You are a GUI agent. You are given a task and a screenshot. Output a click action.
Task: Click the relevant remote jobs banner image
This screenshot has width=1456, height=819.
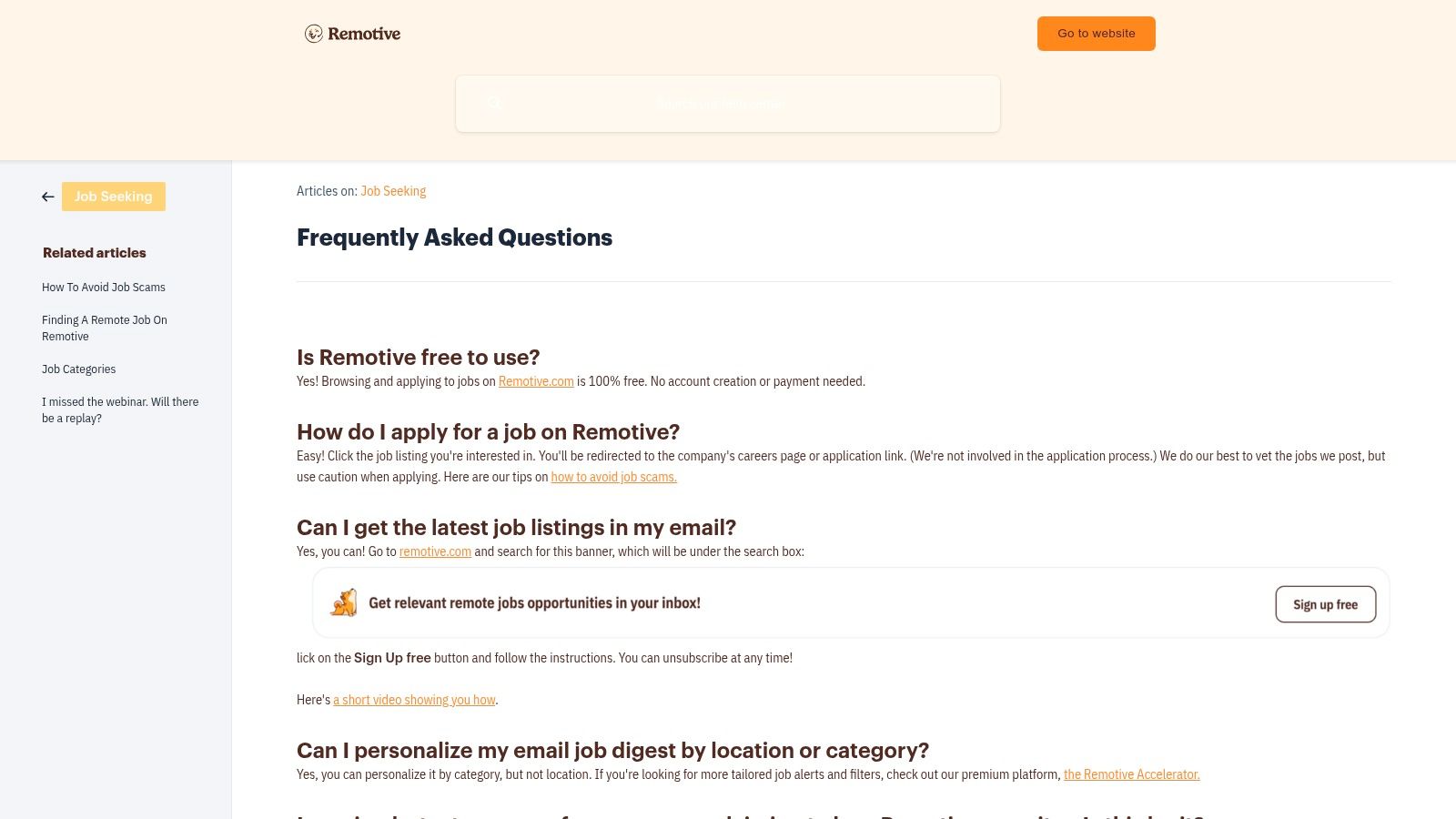851,602
